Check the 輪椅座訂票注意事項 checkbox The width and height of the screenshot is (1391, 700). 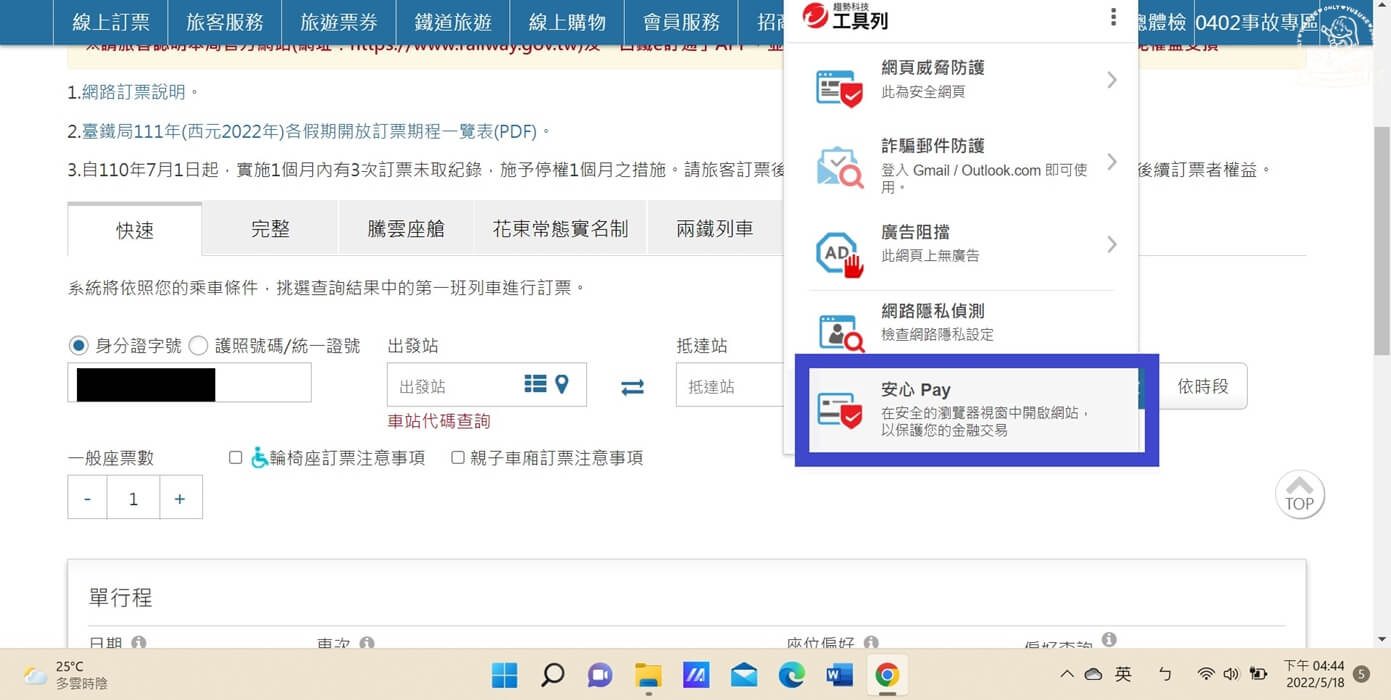click(236, 457)
